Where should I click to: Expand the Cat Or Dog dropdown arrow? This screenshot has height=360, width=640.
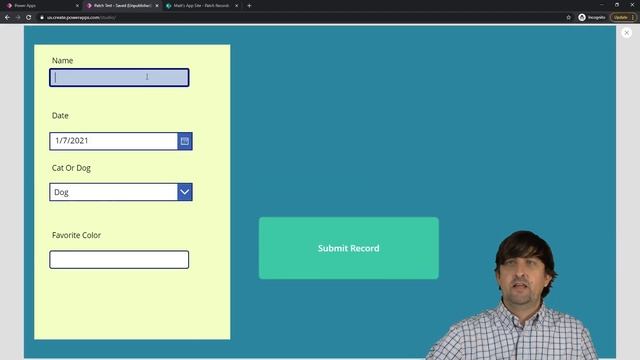(185, 192)
